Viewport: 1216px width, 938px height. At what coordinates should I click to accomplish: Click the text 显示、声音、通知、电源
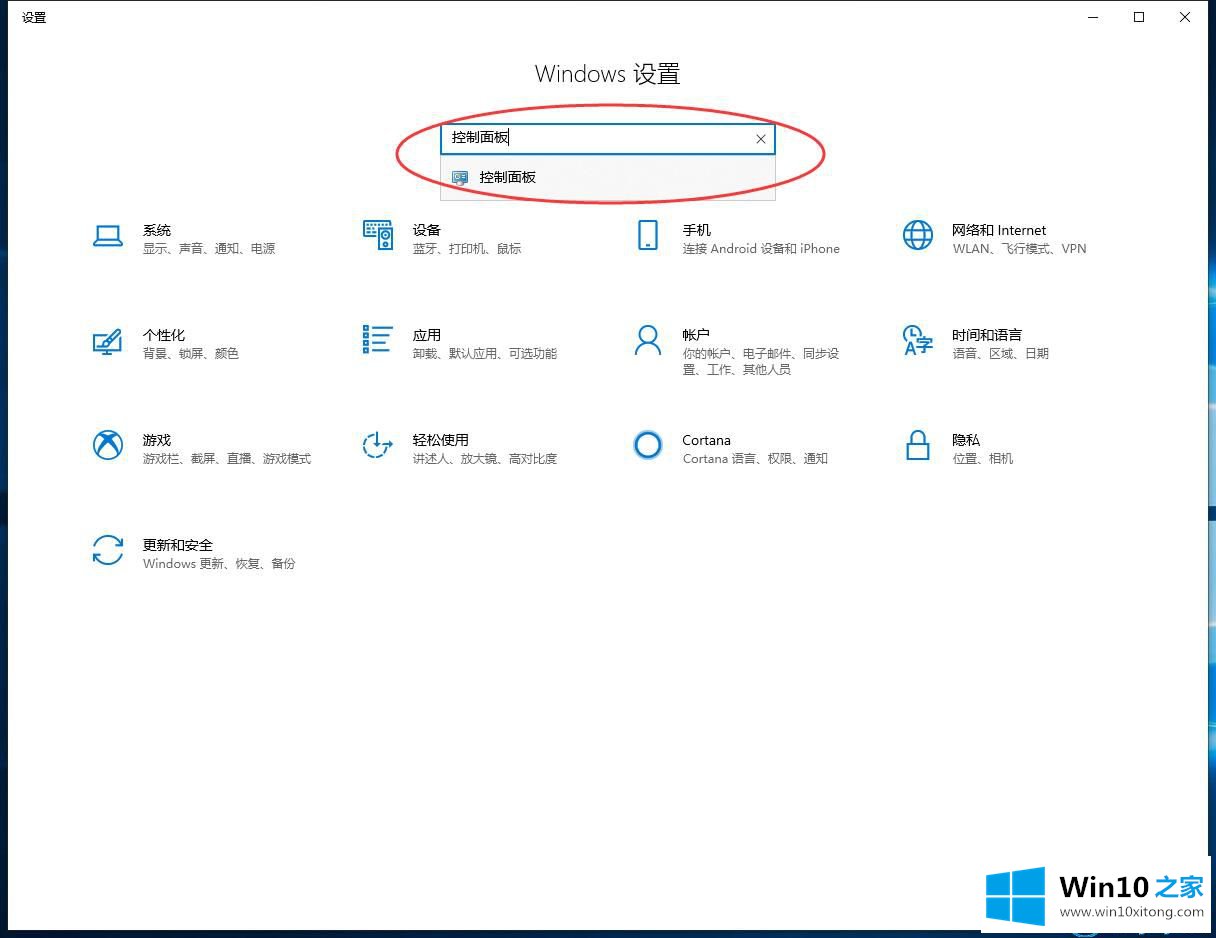(x=209, y=249)
